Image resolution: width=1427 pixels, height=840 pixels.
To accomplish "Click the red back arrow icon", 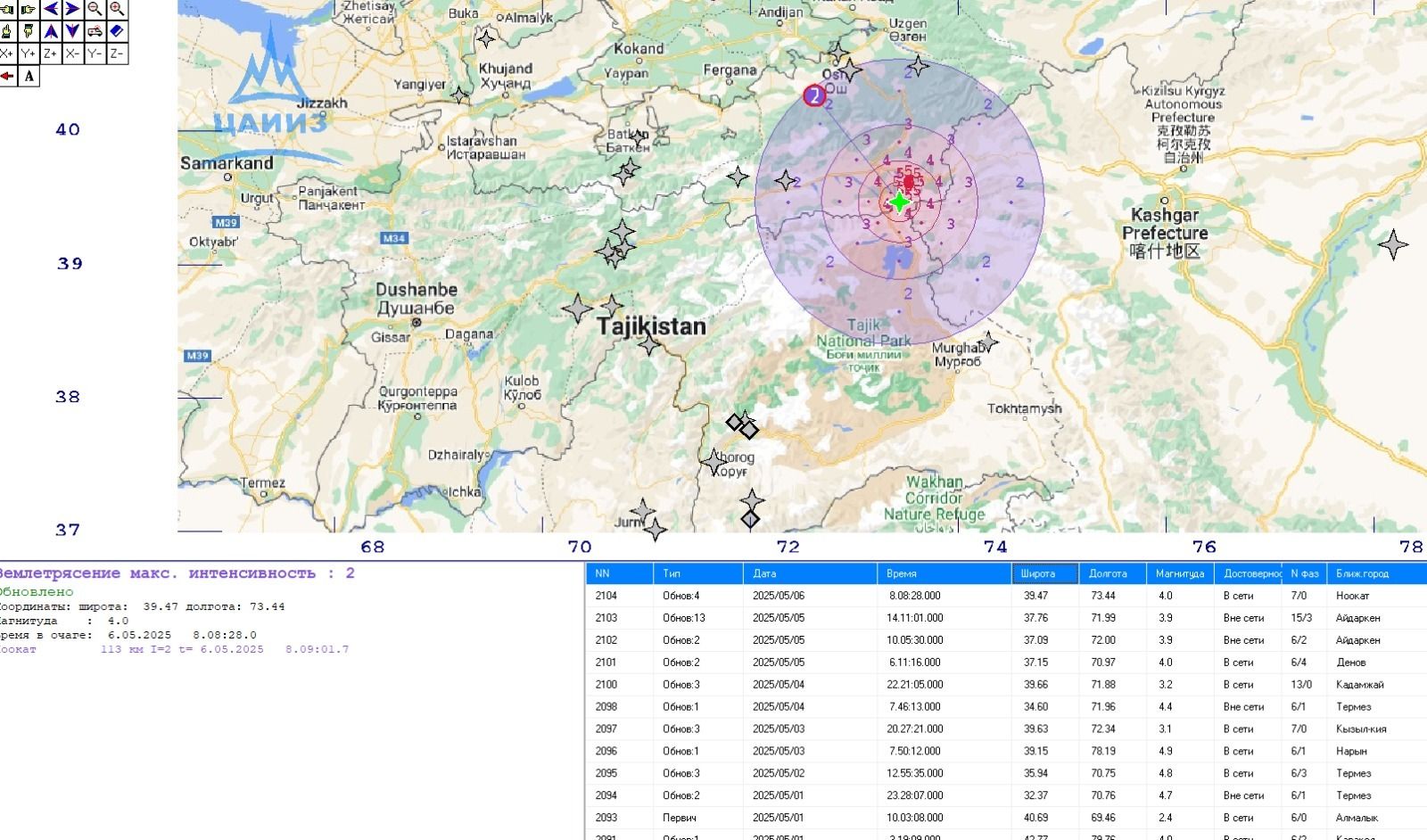I will click(x=7, y=77).
